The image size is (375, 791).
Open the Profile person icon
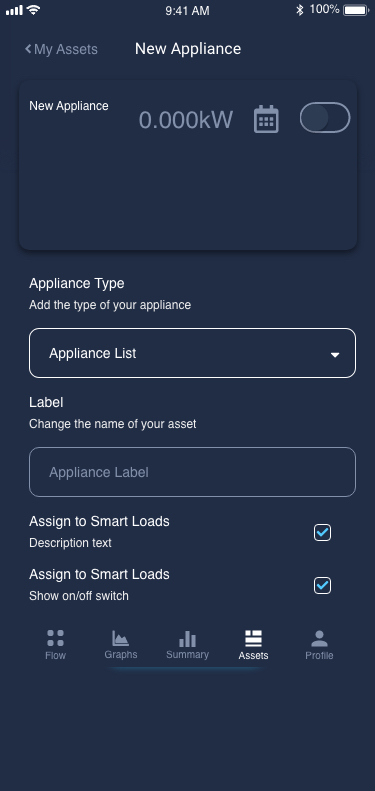[319, 638]
